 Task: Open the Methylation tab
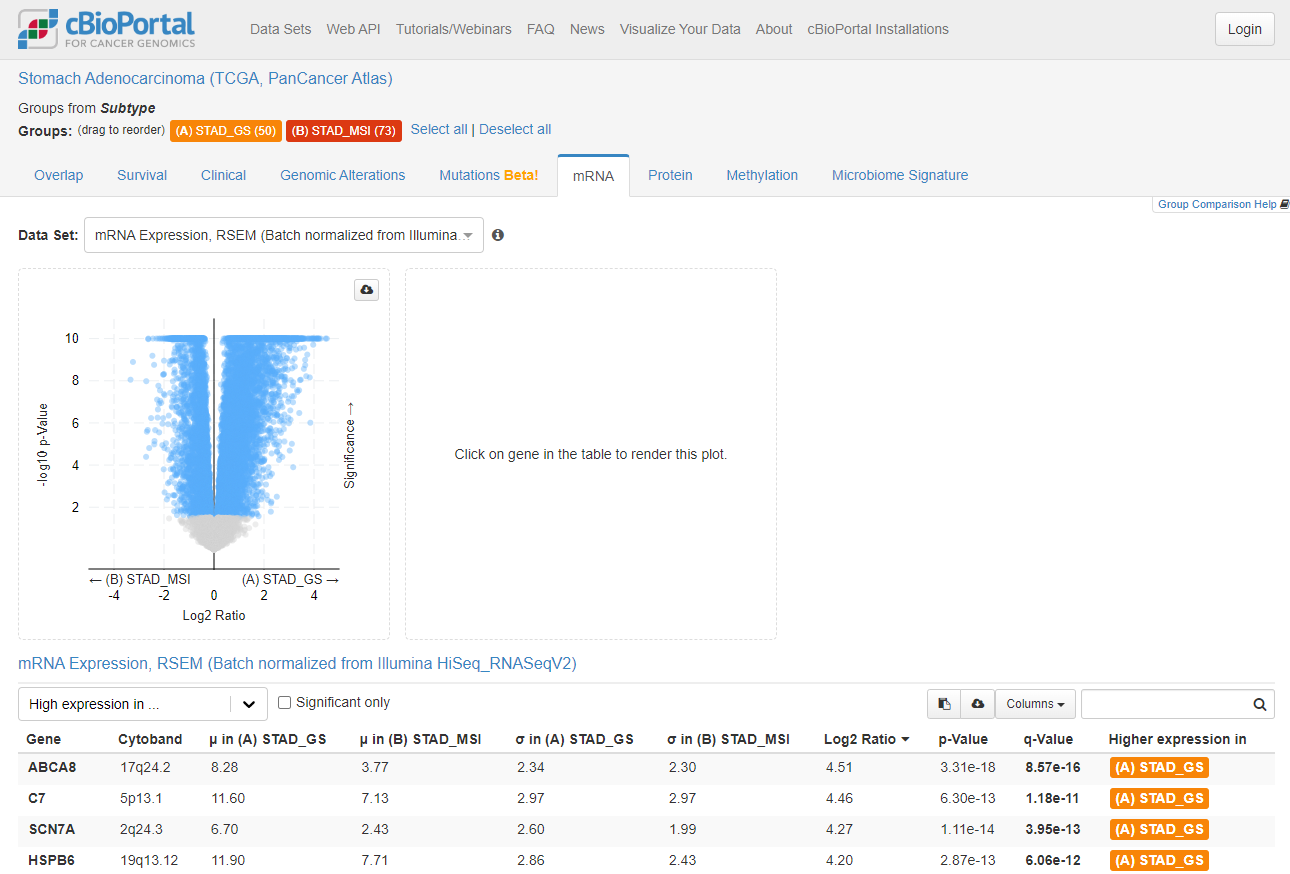(x=762, y=175)
